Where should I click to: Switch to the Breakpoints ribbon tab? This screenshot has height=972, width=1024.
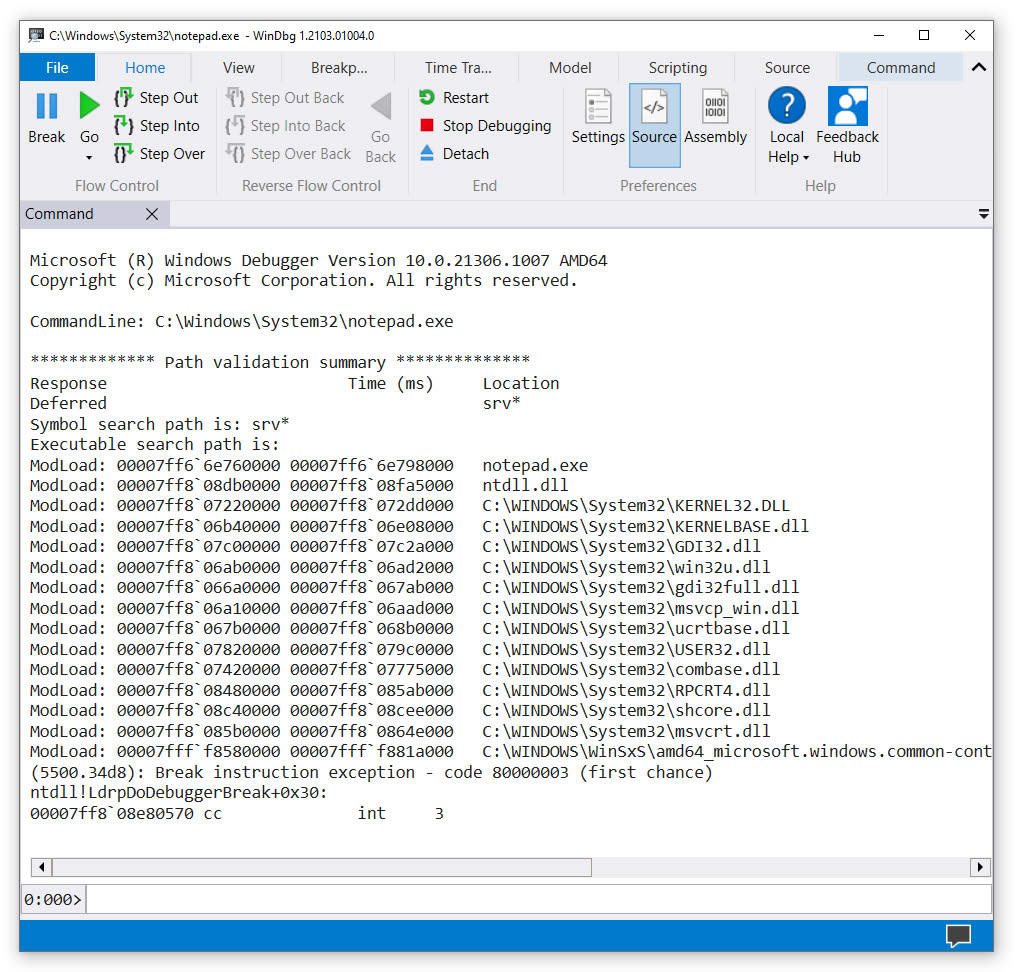click(339, 68)
